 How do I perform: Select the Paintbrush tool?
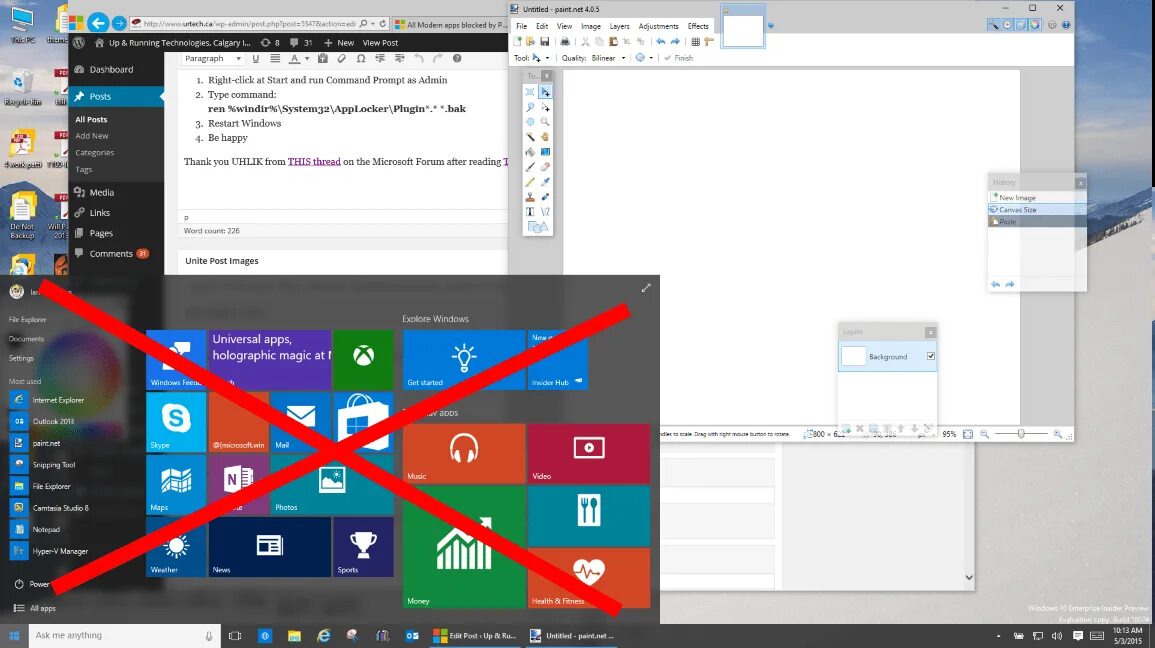click(530, 166)
